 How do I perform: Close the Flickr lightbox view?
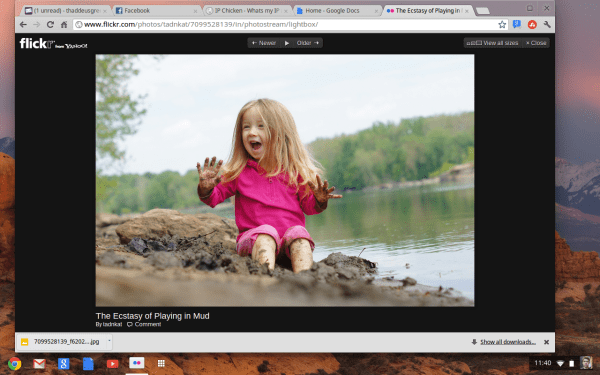(536, 43)
